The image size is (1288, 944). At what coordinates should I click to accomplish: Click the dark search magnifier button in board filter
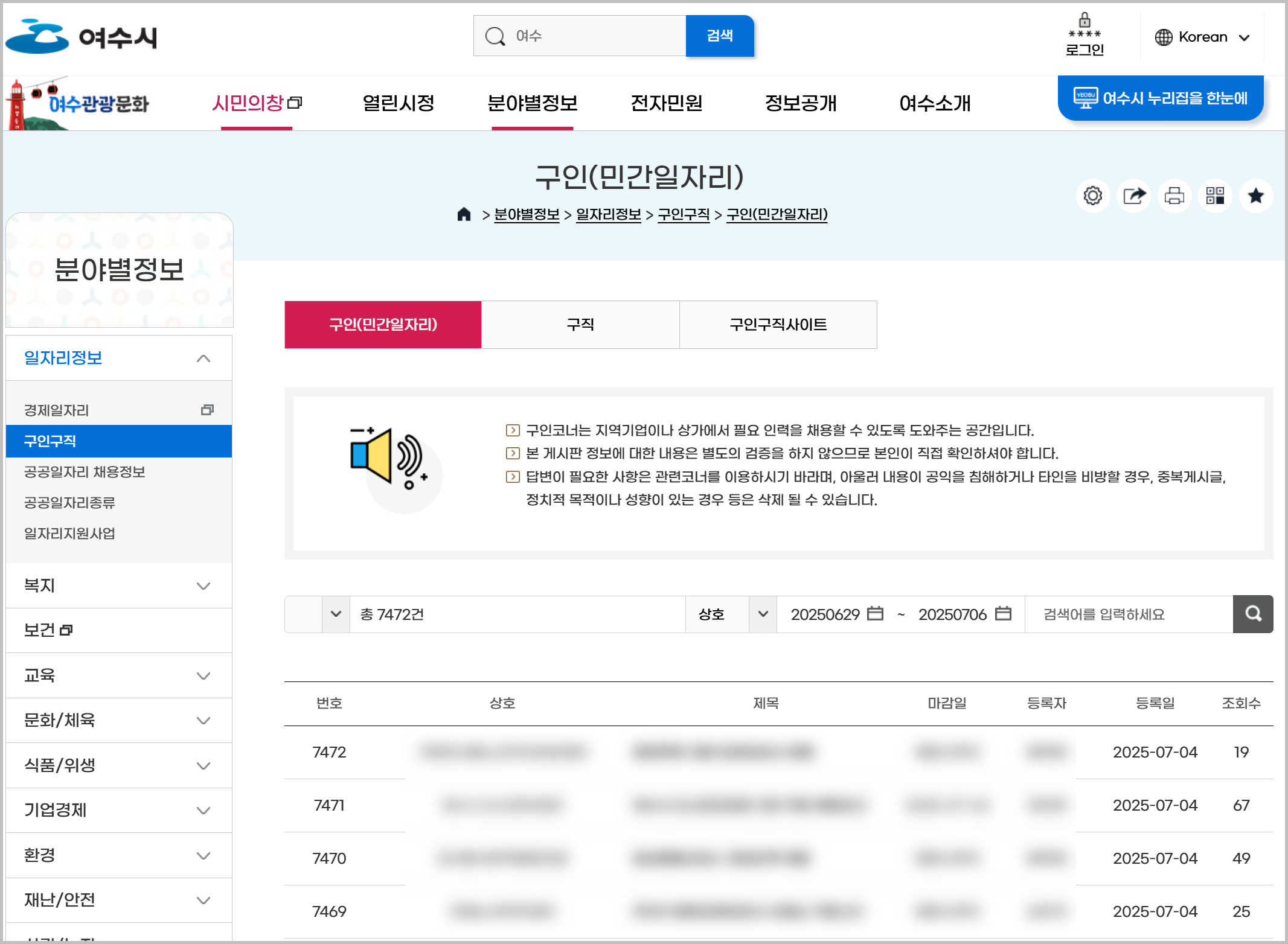pos(1253,614)
